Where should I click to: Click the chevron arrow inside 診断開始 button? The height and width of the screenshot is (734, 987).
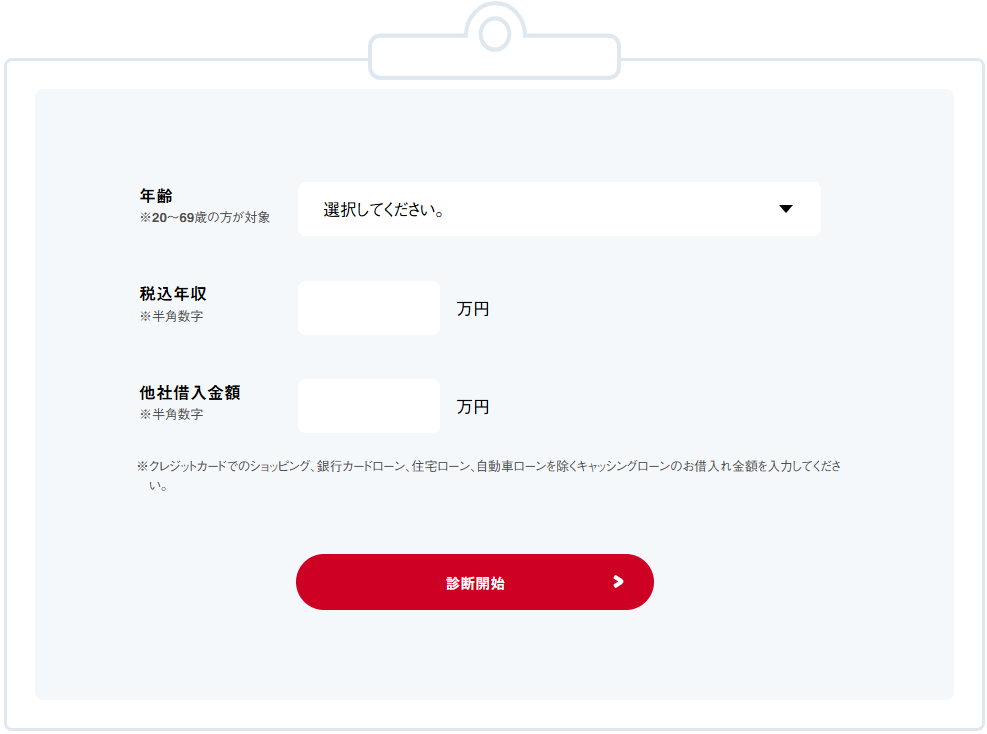(x=618, y=581)
